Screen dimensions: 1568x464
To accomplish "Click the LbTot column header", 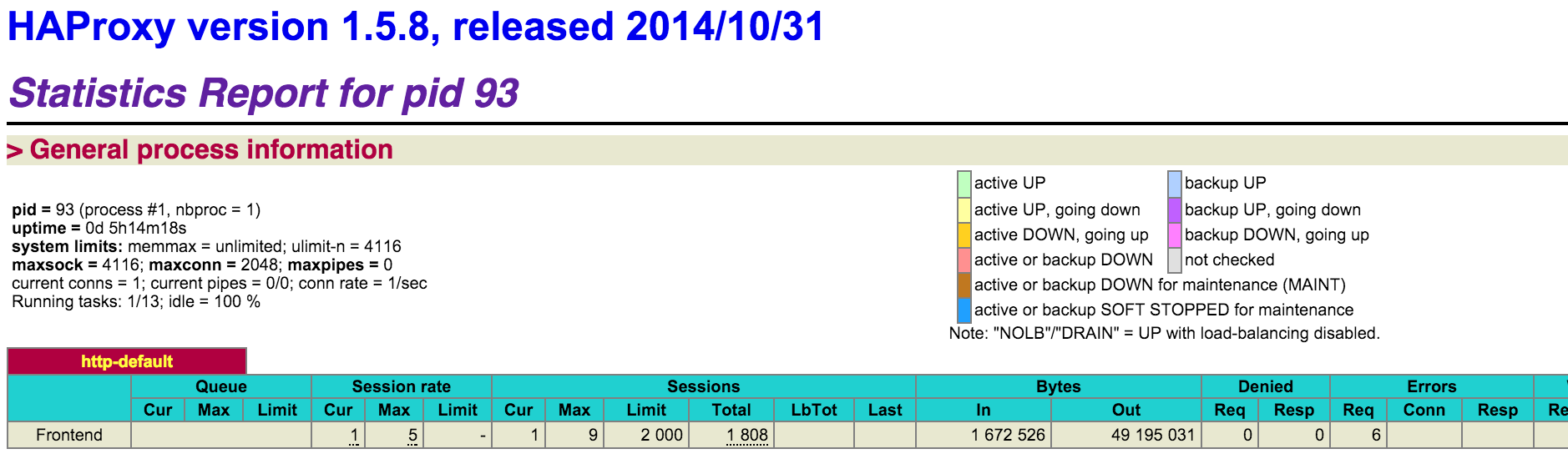I will (814, 410).
